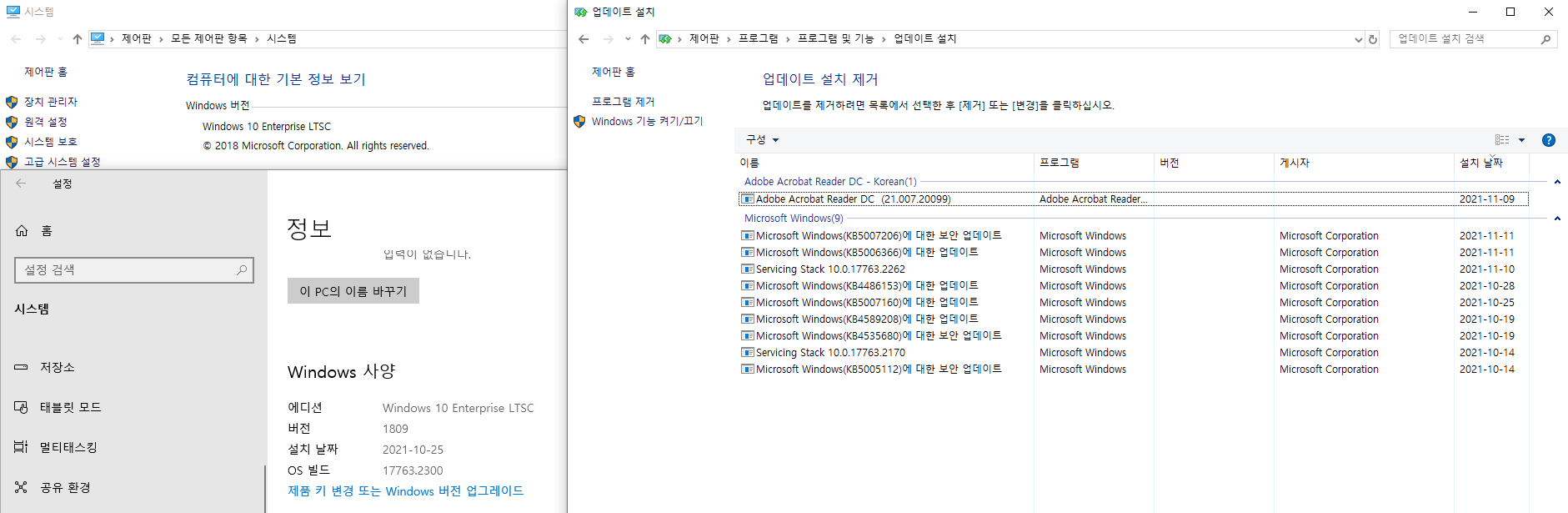Screen dimensions: 1568x513
Task: Click Adobe Acrobat Reader DC - Korean group header
Action: [830, 182]
